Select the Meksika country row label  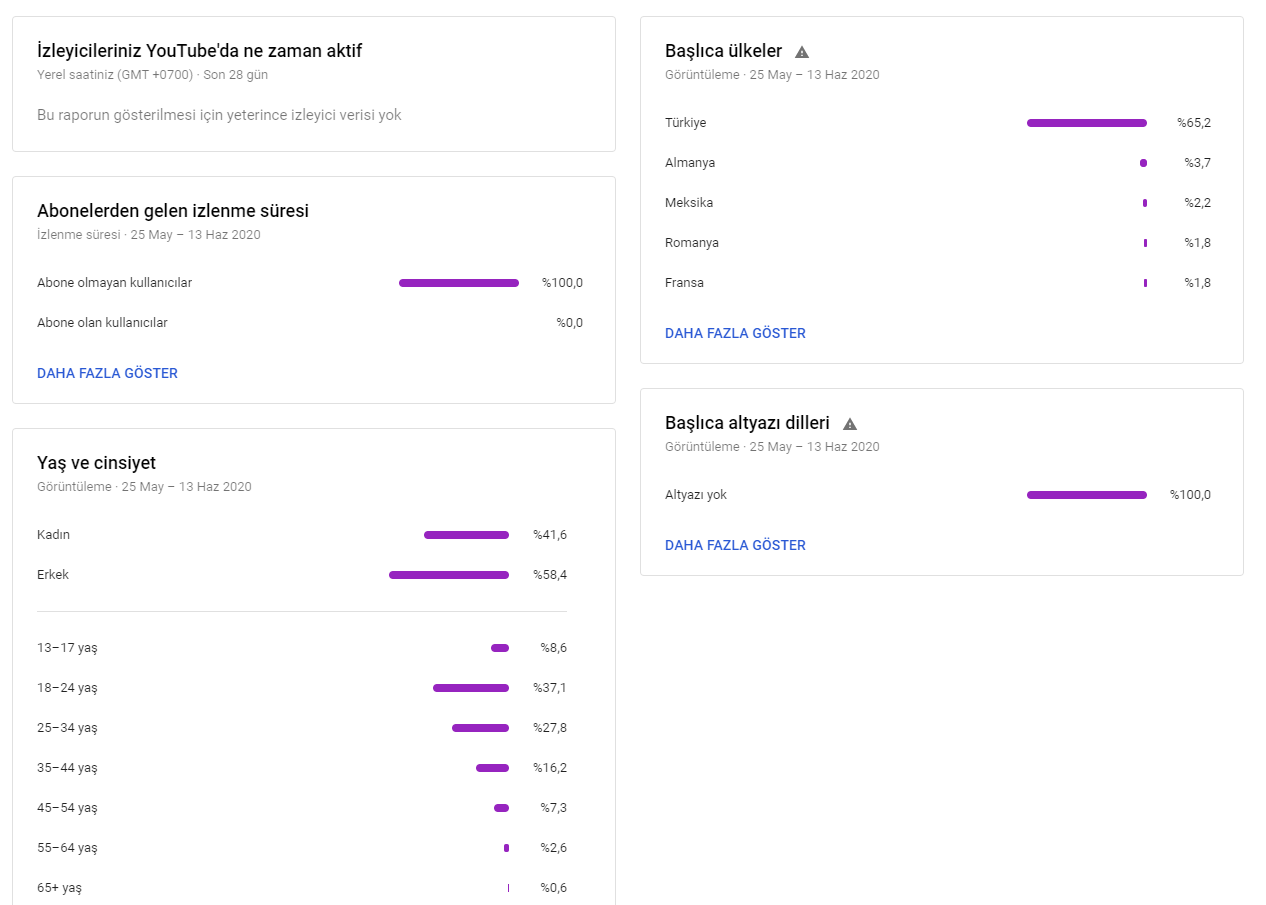coord(689,203)
